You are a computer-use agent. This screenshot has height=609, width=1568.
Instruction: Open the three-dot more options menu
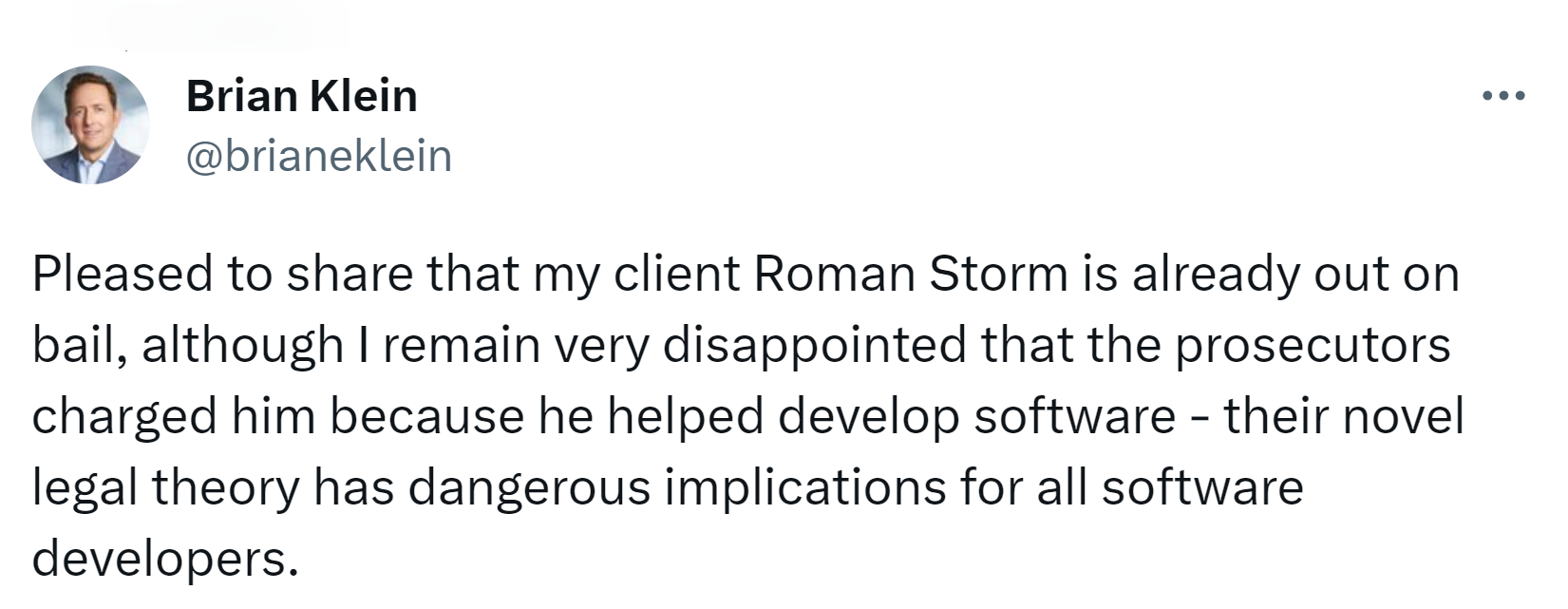click(1503, 96)
